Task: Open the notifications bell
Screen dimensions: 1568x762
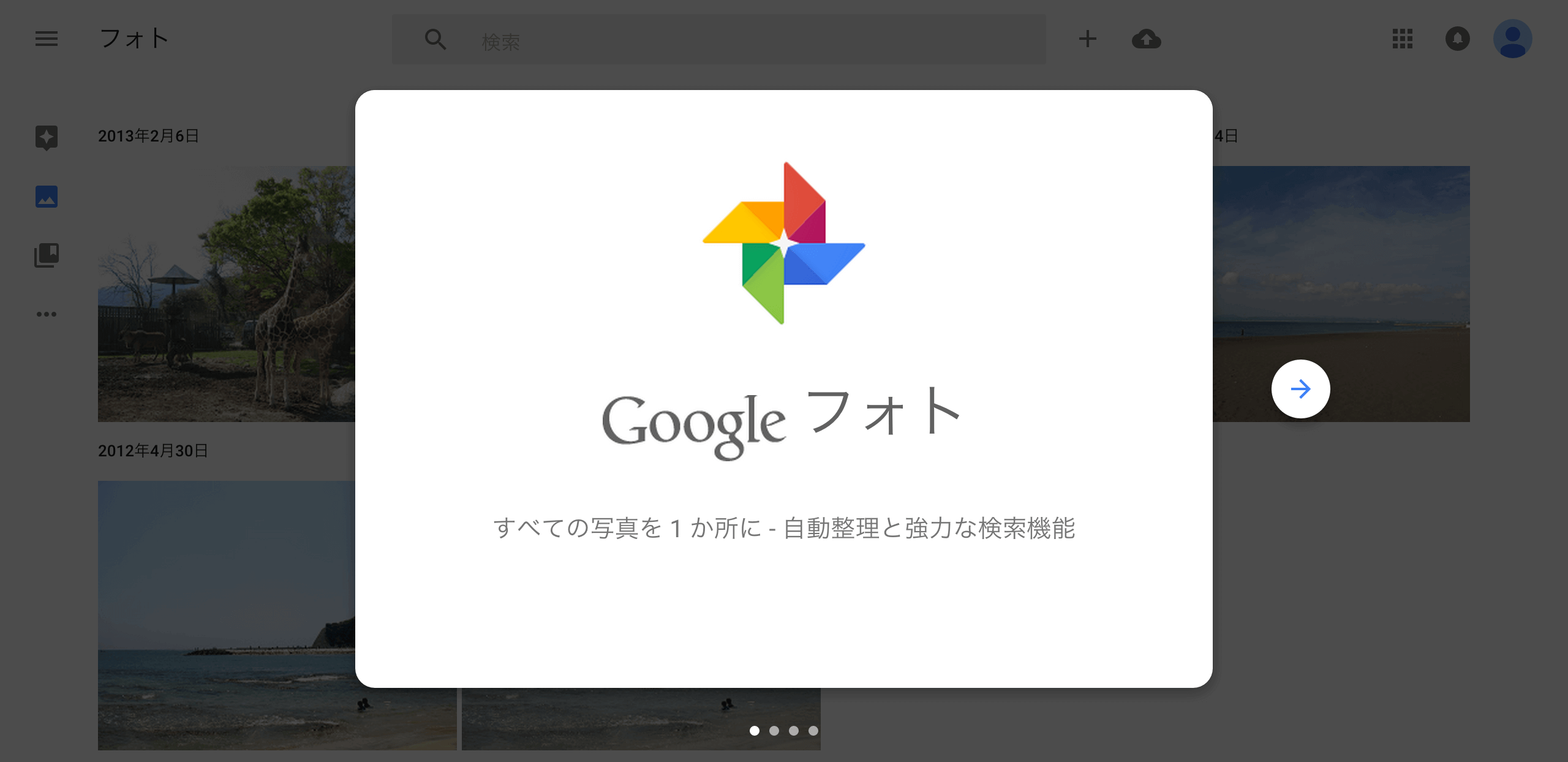Action: (1458, 39)
